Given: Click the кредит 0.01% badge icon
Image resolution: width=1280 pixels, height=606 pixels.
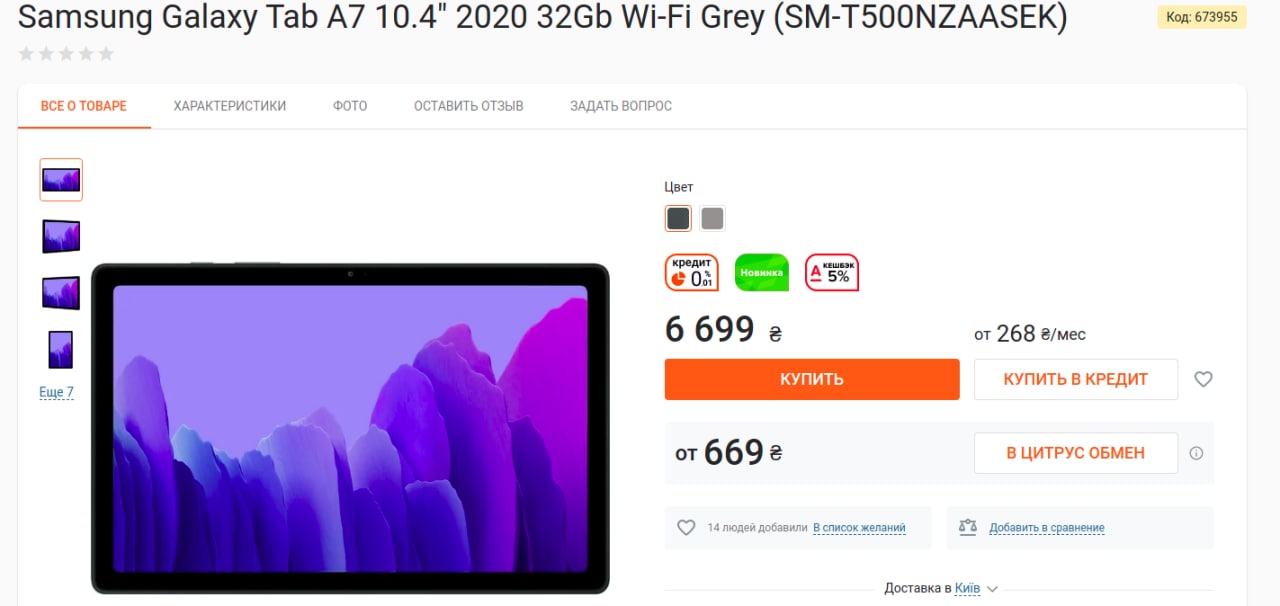Looking at the screenshot, I should click(x=692, y=272).
